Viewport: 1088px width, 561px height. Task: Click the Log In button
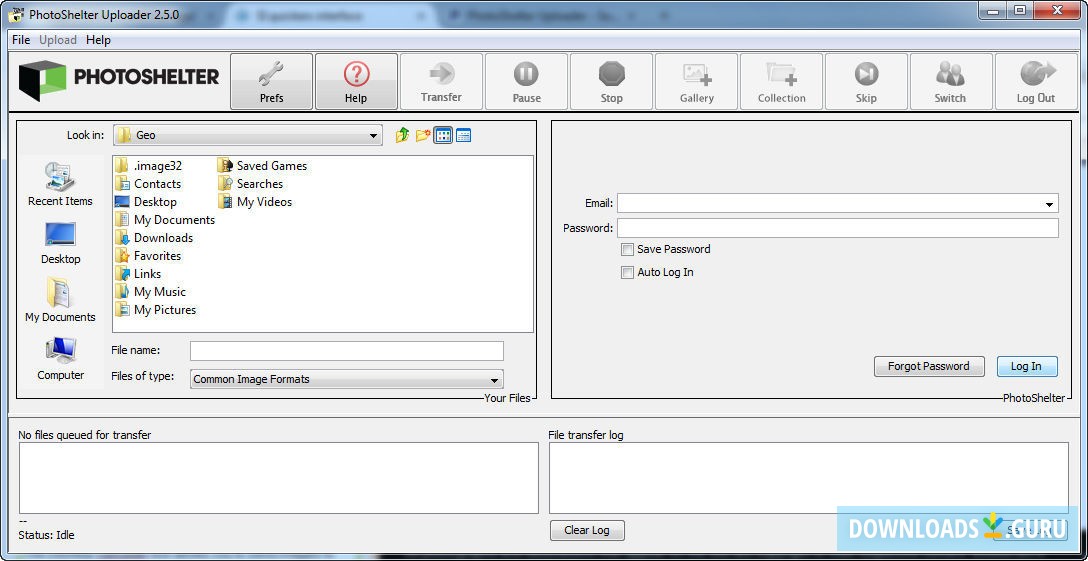(x=1027, y=366)
